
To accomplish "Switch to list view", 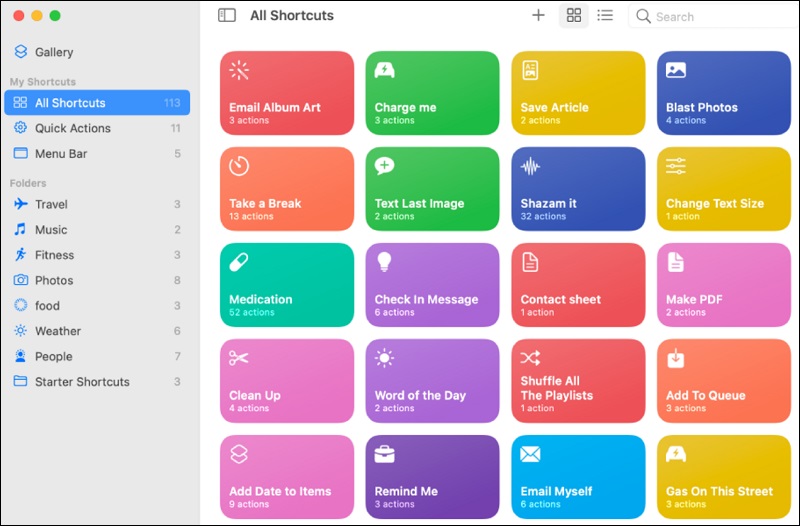I will (x=605, y=15).
